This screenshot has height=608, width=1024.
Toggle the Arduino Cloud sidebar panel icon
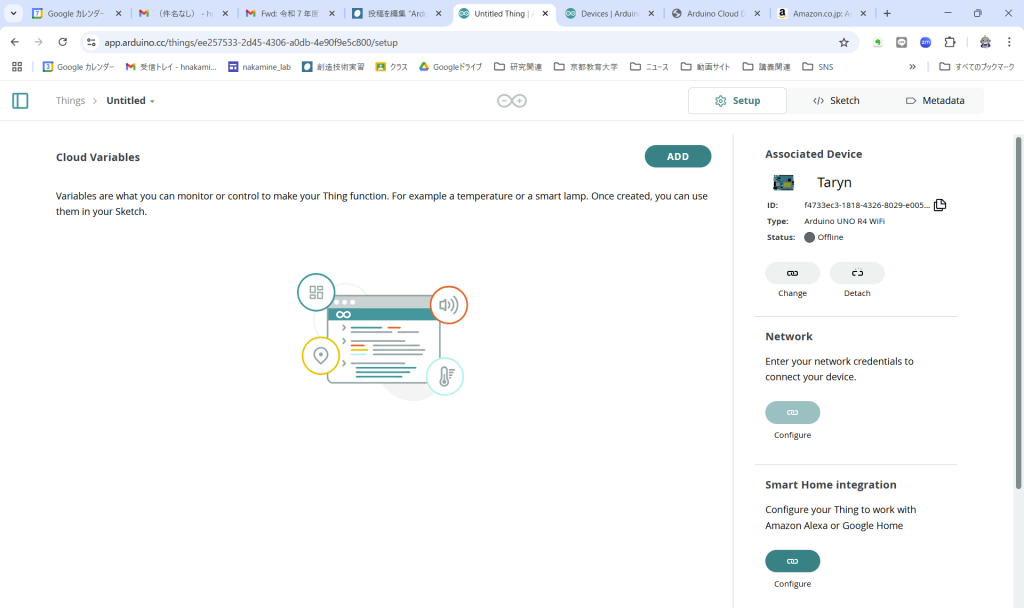[x=20, y=101]
